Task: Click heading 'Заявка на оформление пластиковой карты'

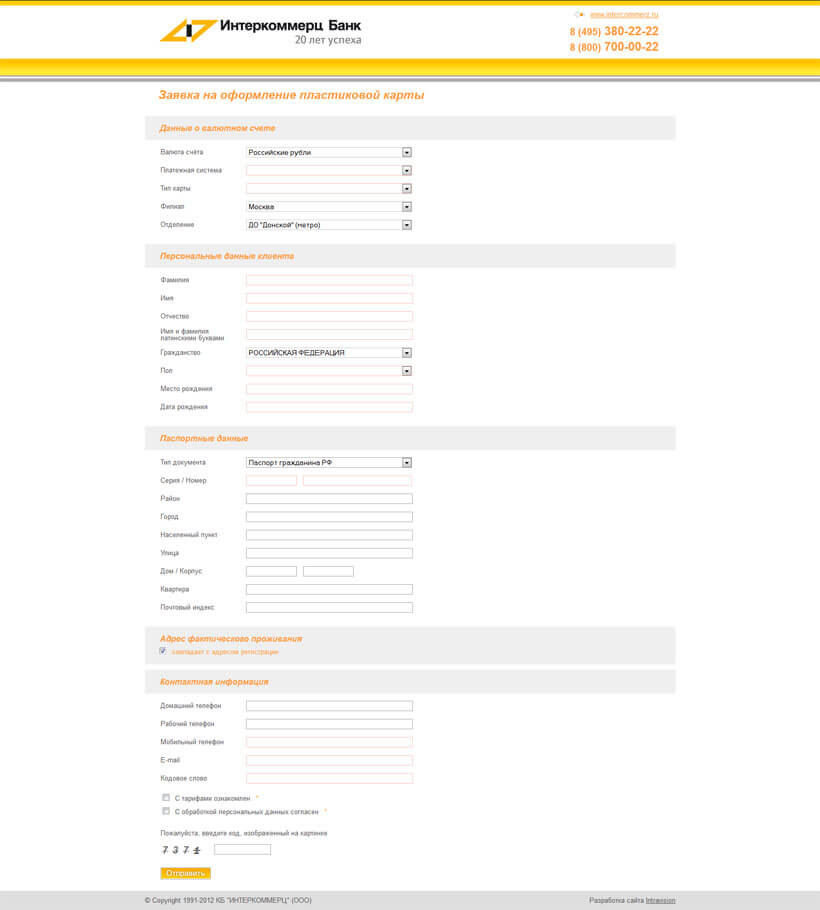Action: point(291,95)
